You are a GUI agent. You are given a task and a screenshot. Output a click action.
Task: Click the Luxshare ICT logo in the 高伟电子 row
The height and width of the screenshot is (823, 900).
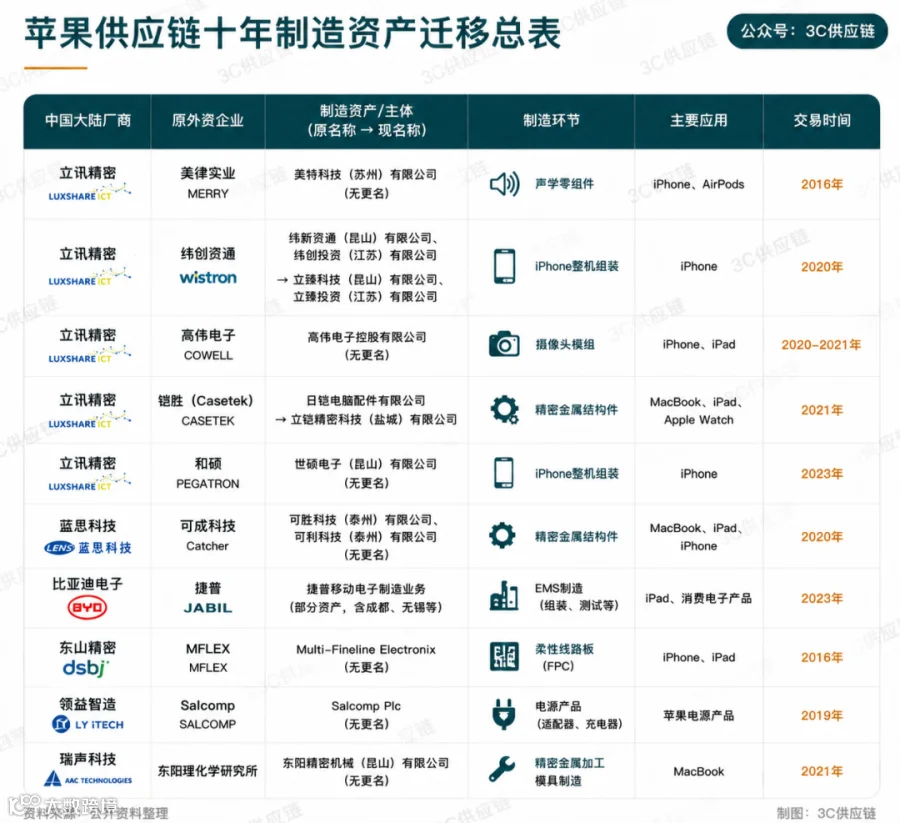[89, 355]
